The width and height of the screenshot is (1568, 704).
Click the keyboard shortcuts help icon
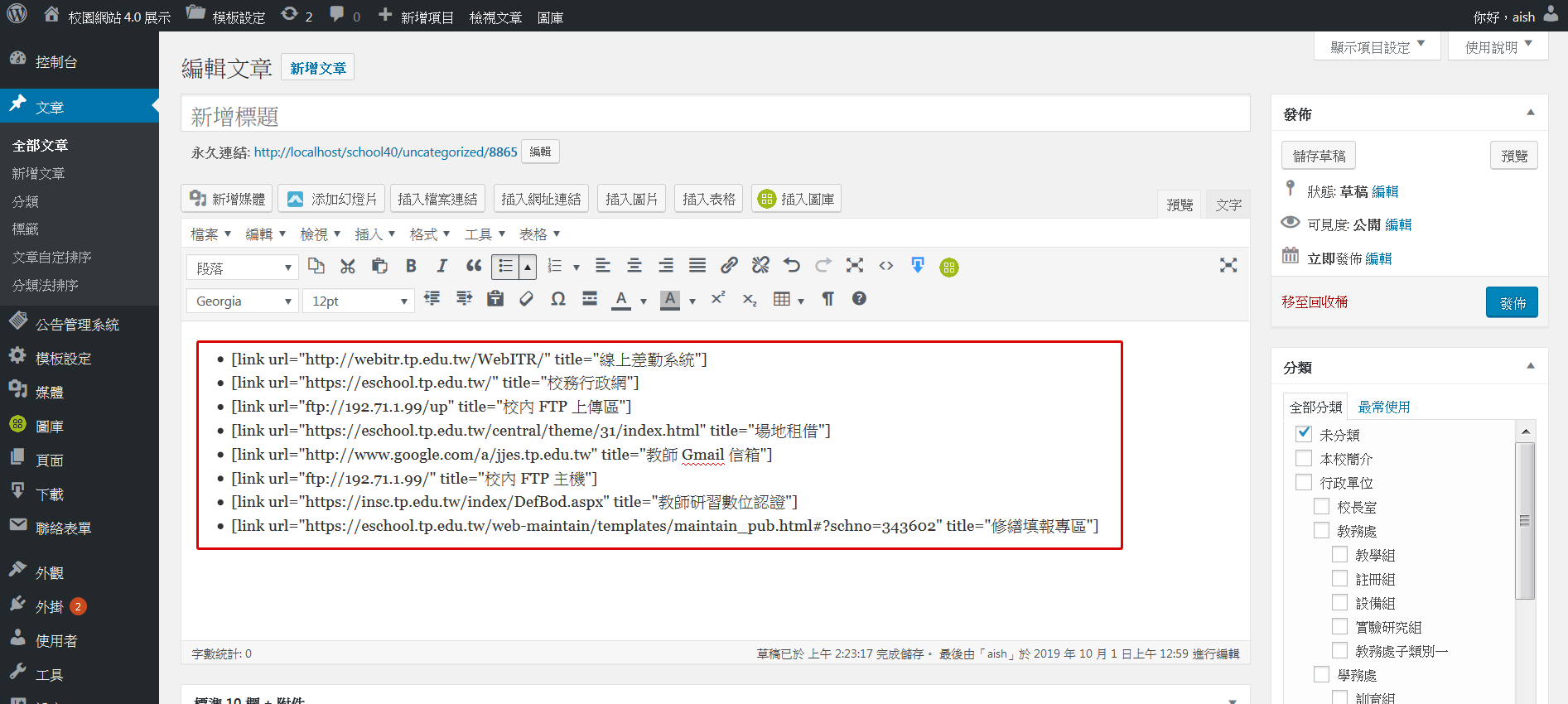pos(859,299)
